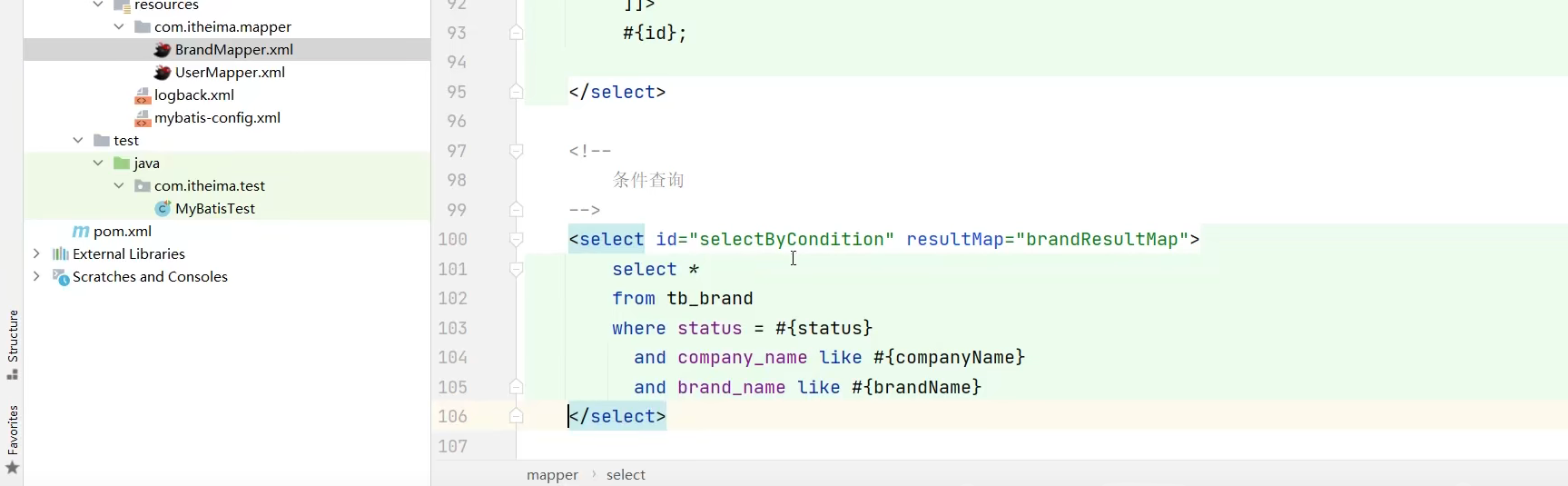
Task: Toggle comment fold at line 97
Action: (516, 151)
